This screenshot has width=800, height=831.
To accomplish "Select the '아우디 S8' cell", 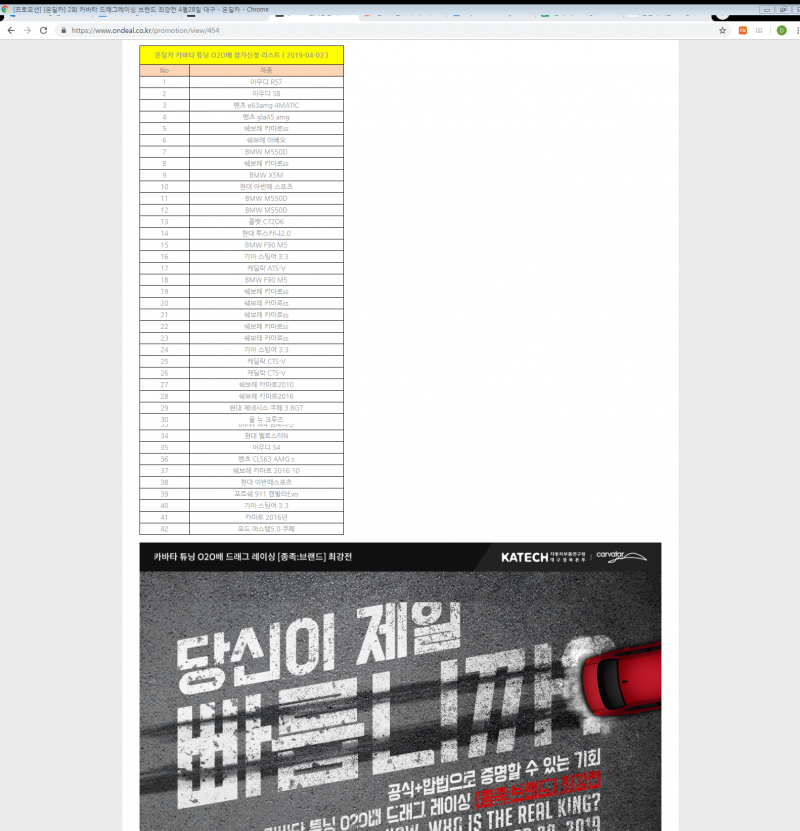I will (x=266, y=94).
